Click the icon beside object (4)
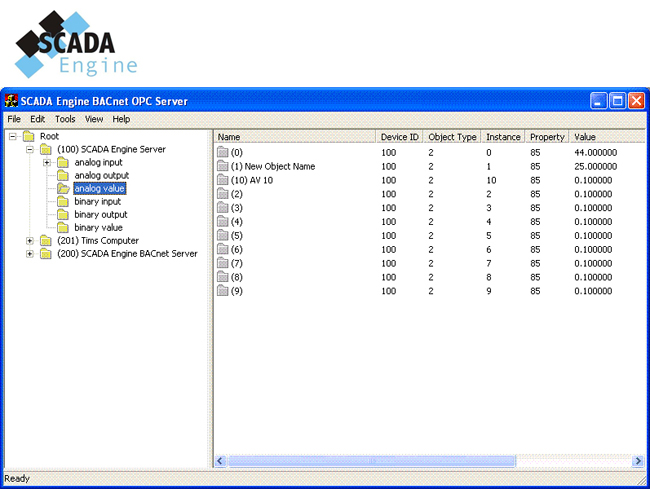650x489 pixels. coord(223,221)
